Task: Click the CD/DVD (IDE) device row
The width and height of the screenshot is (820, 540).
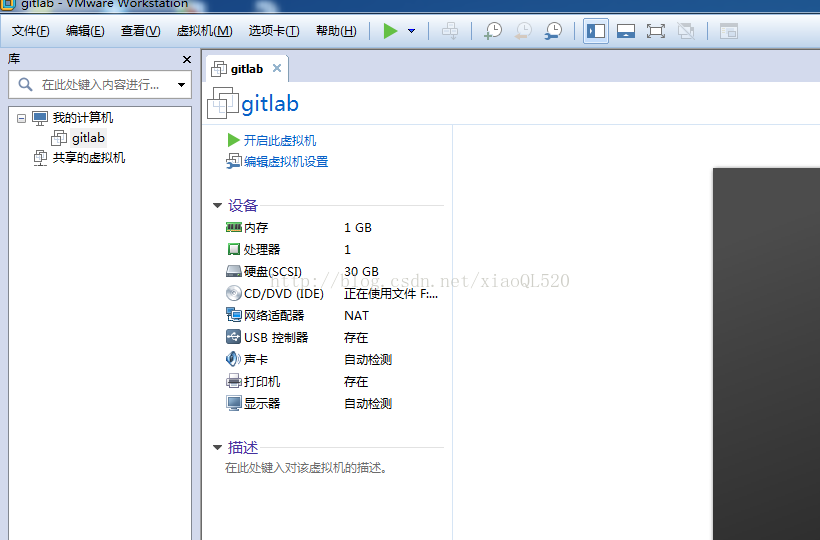Action: pyautogui.click(x=334, y=294)
